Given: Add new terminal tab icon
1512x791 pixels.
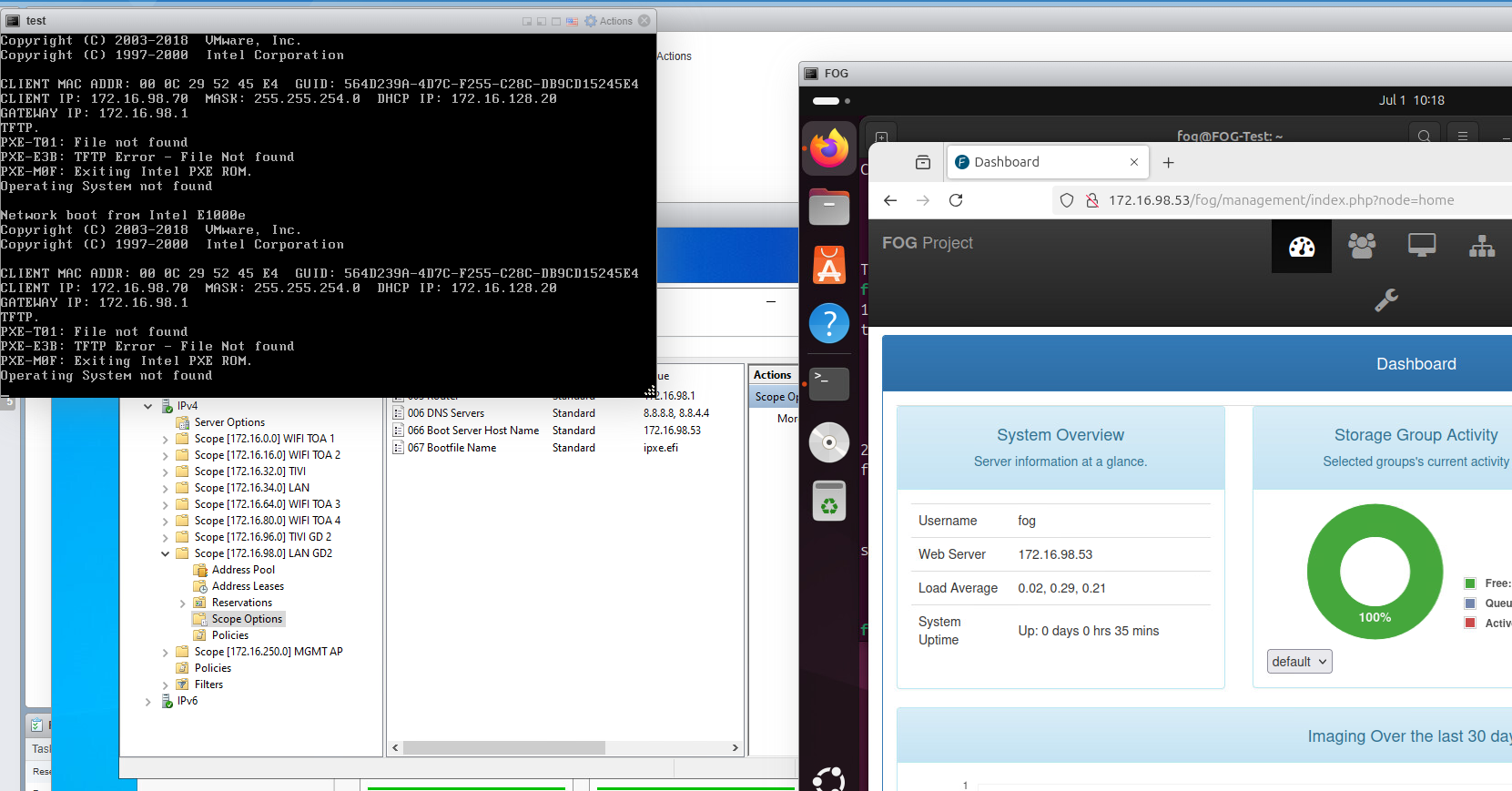Looking at the screenshot, I should point(881,137).
